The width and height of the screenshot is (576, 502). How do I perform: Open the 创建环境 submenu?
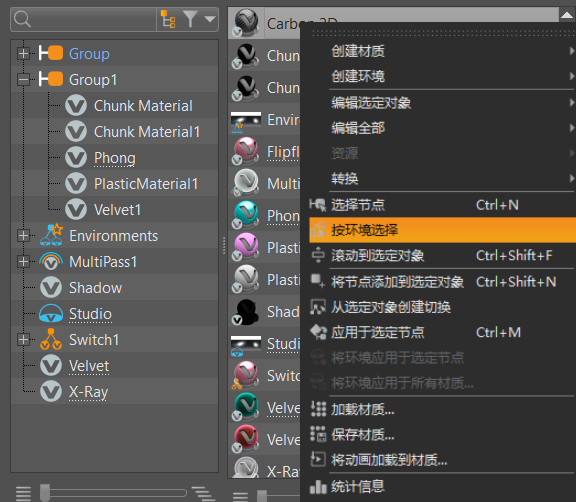443,76
